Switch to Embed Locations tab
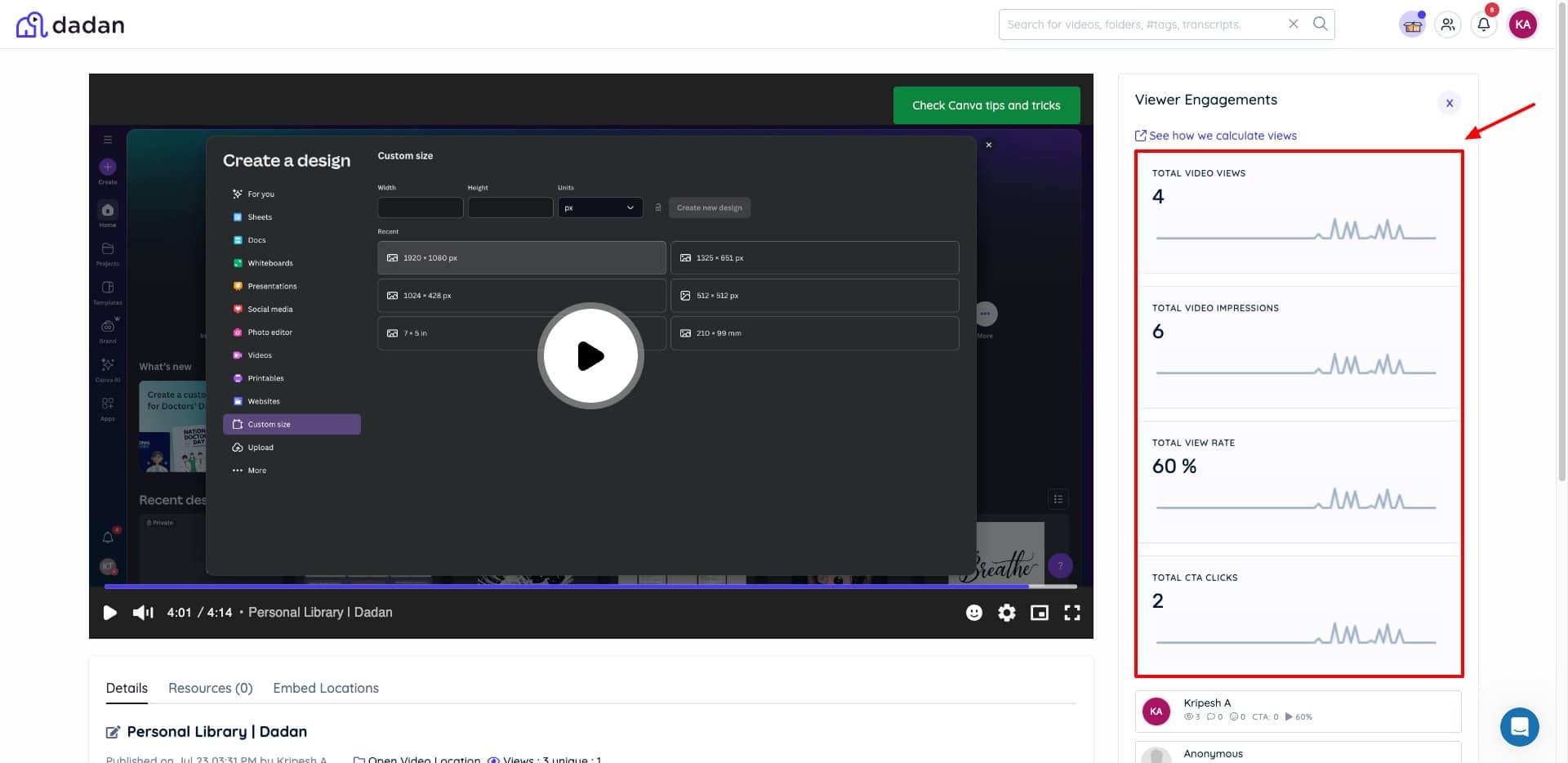 pos(326,688)
